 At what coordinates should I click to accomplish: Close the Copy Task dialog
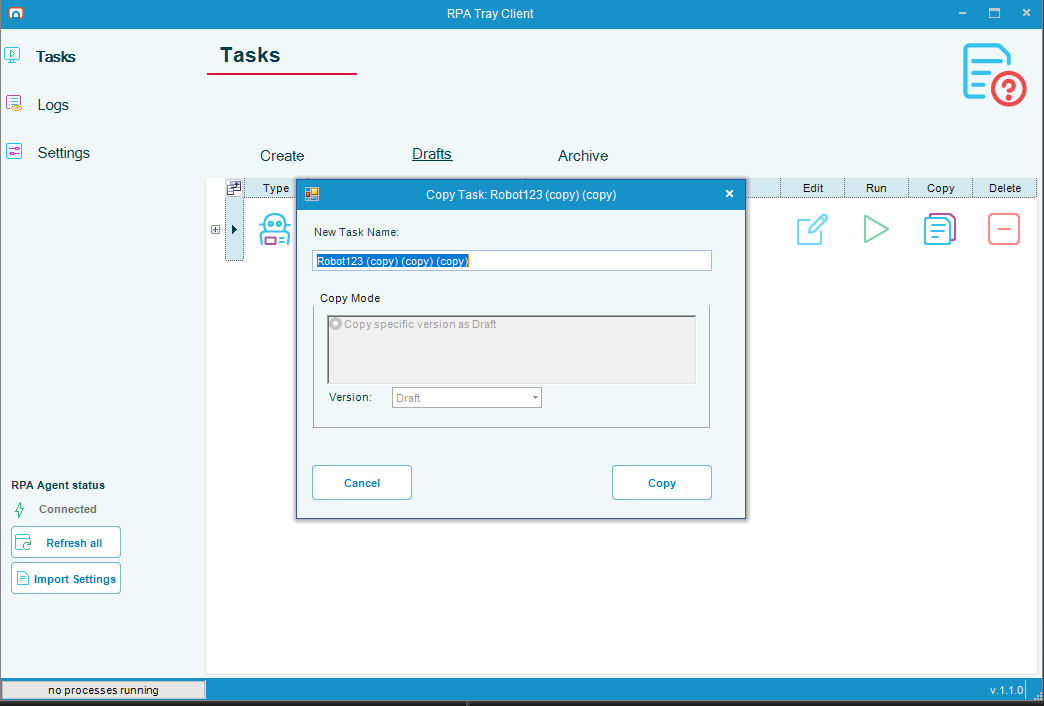pos(729,194)
